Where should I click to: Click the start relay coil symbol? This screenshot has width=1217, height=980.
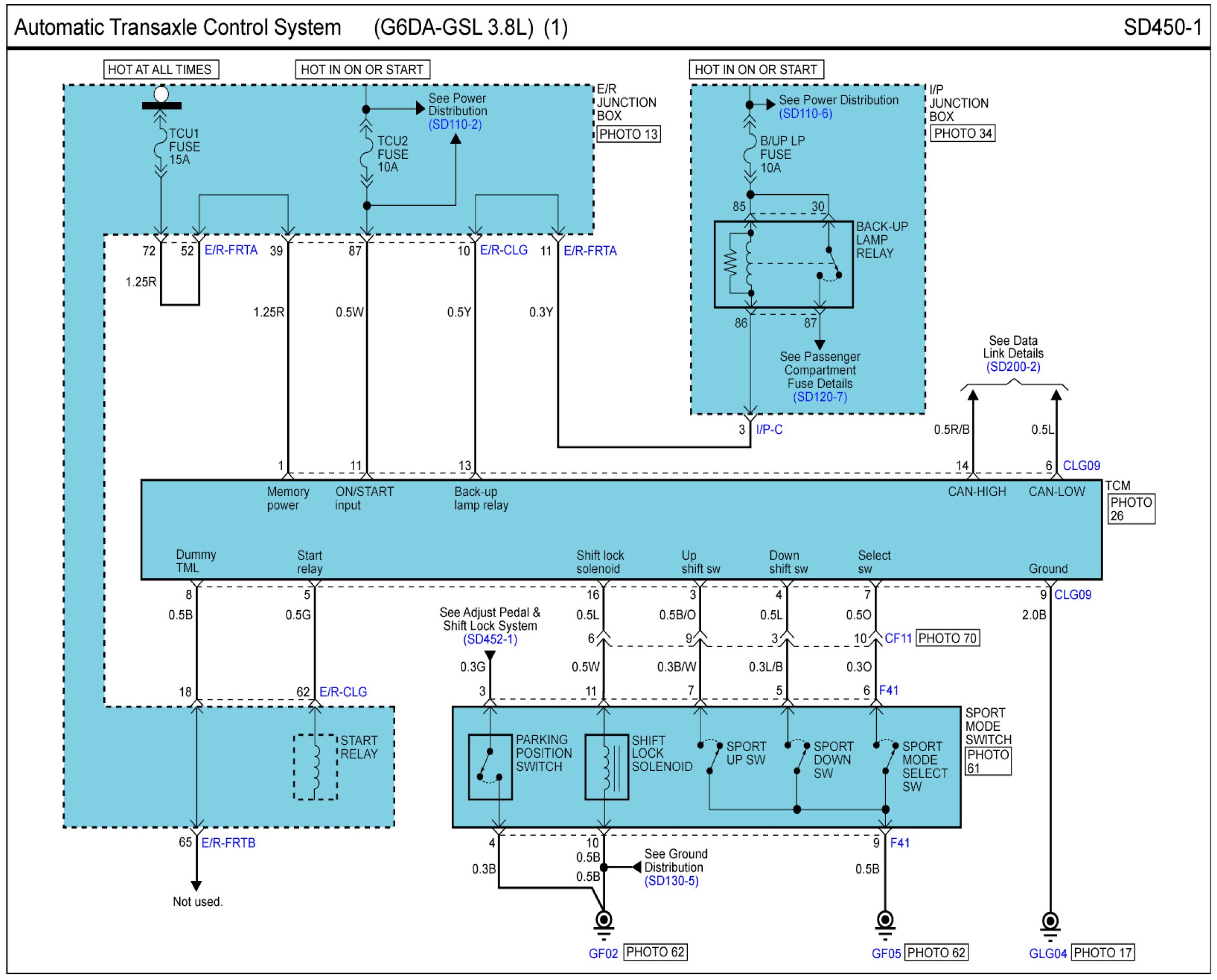click(315, 767)
